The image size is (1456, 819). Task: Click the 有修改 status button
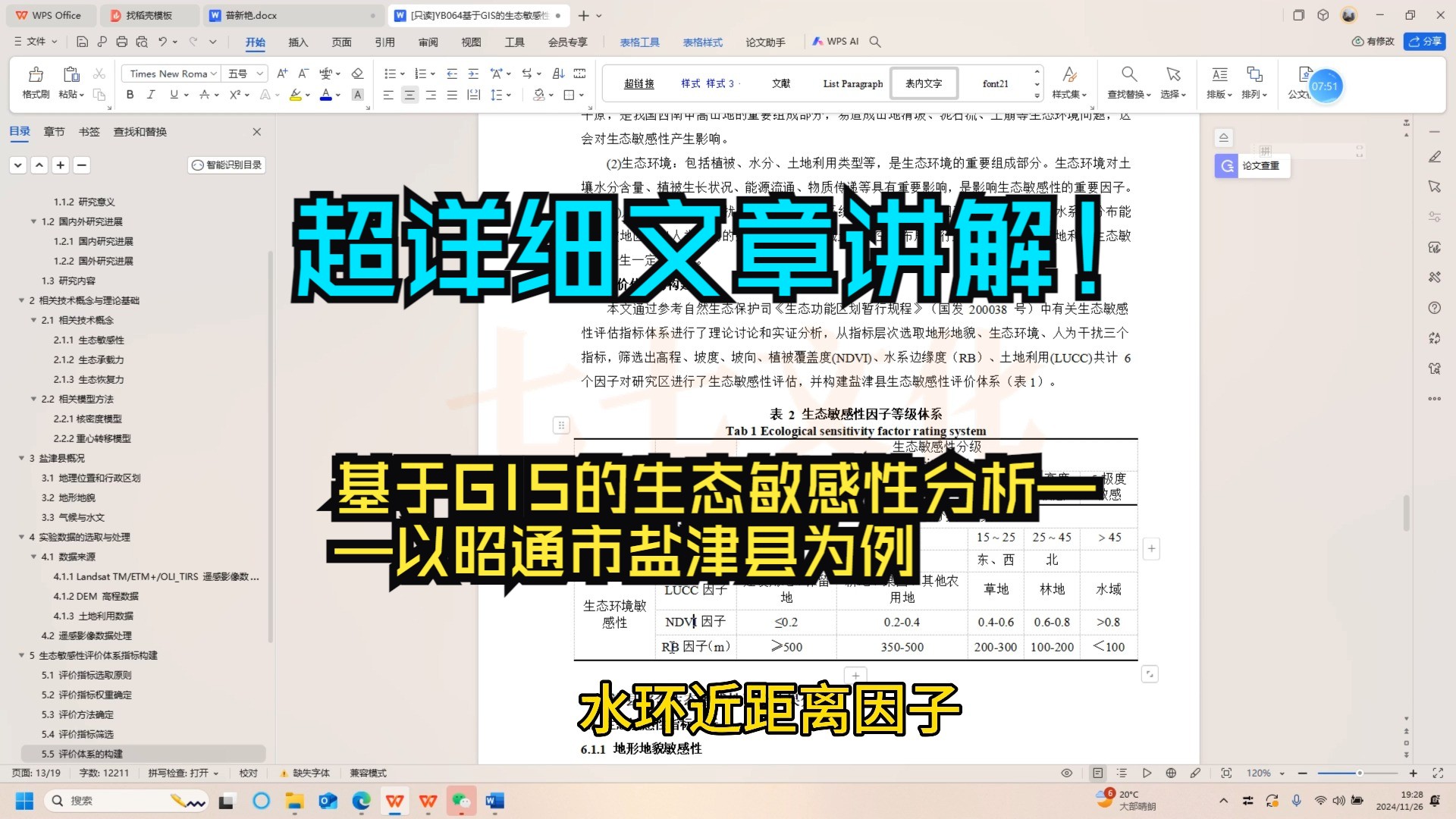[x=1373, y=42]
